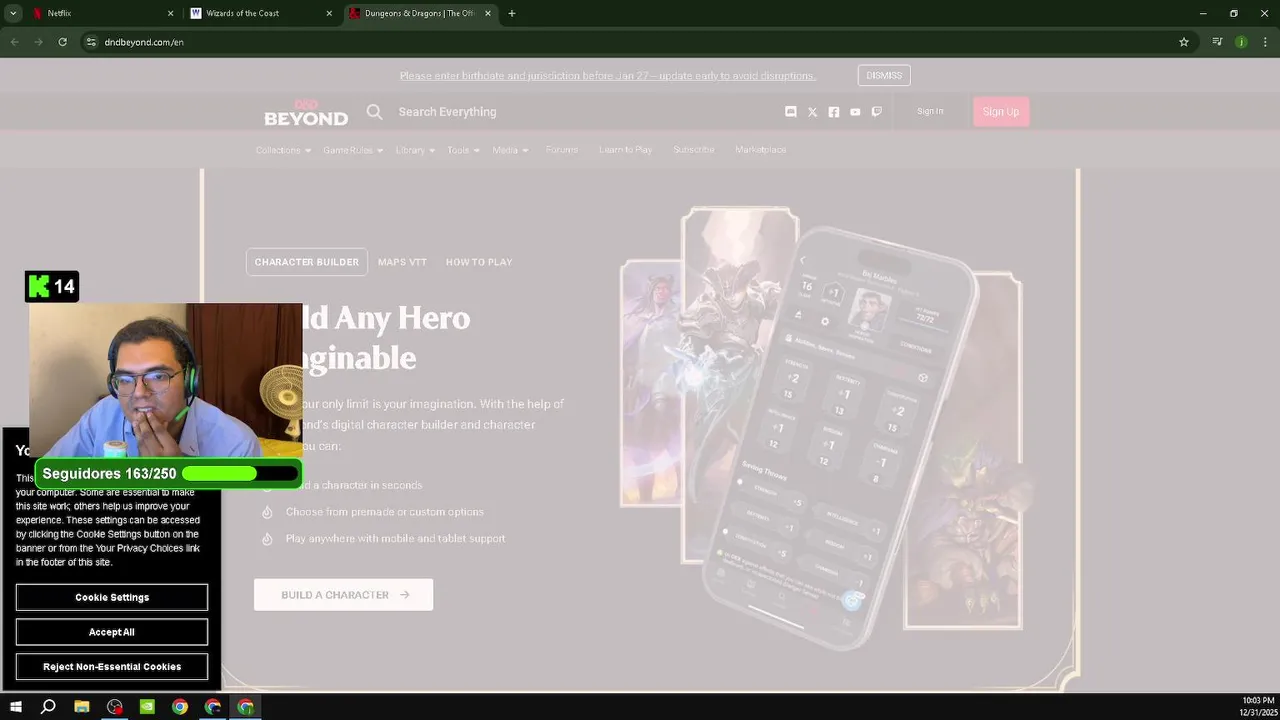The width and height of the screenshot is (1280, 720).
Task: Dismiss the birthdate notice banner
Action: click(884, 76)
